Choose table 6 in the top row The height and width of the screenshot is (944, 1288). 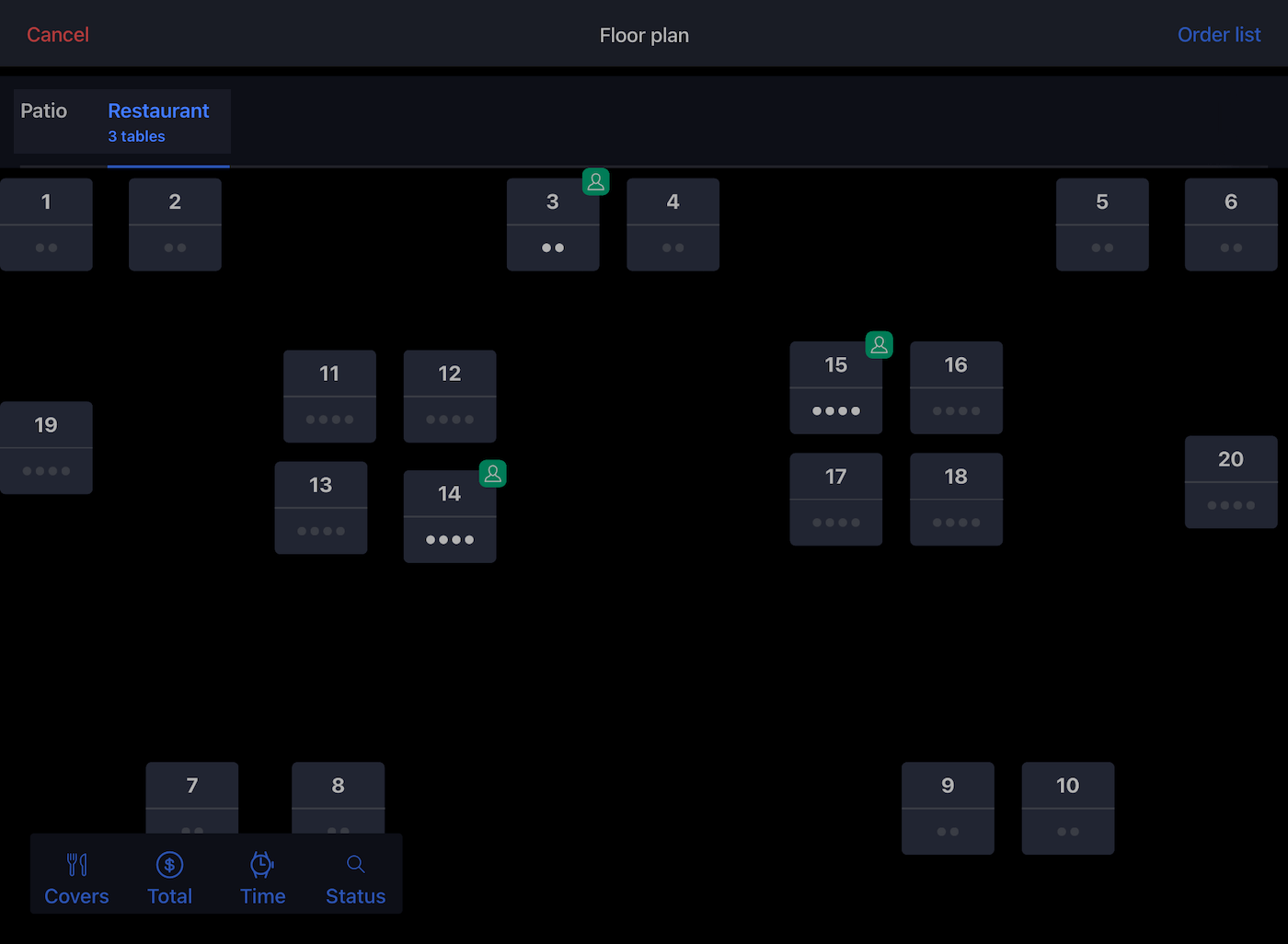click(1230, 224)
